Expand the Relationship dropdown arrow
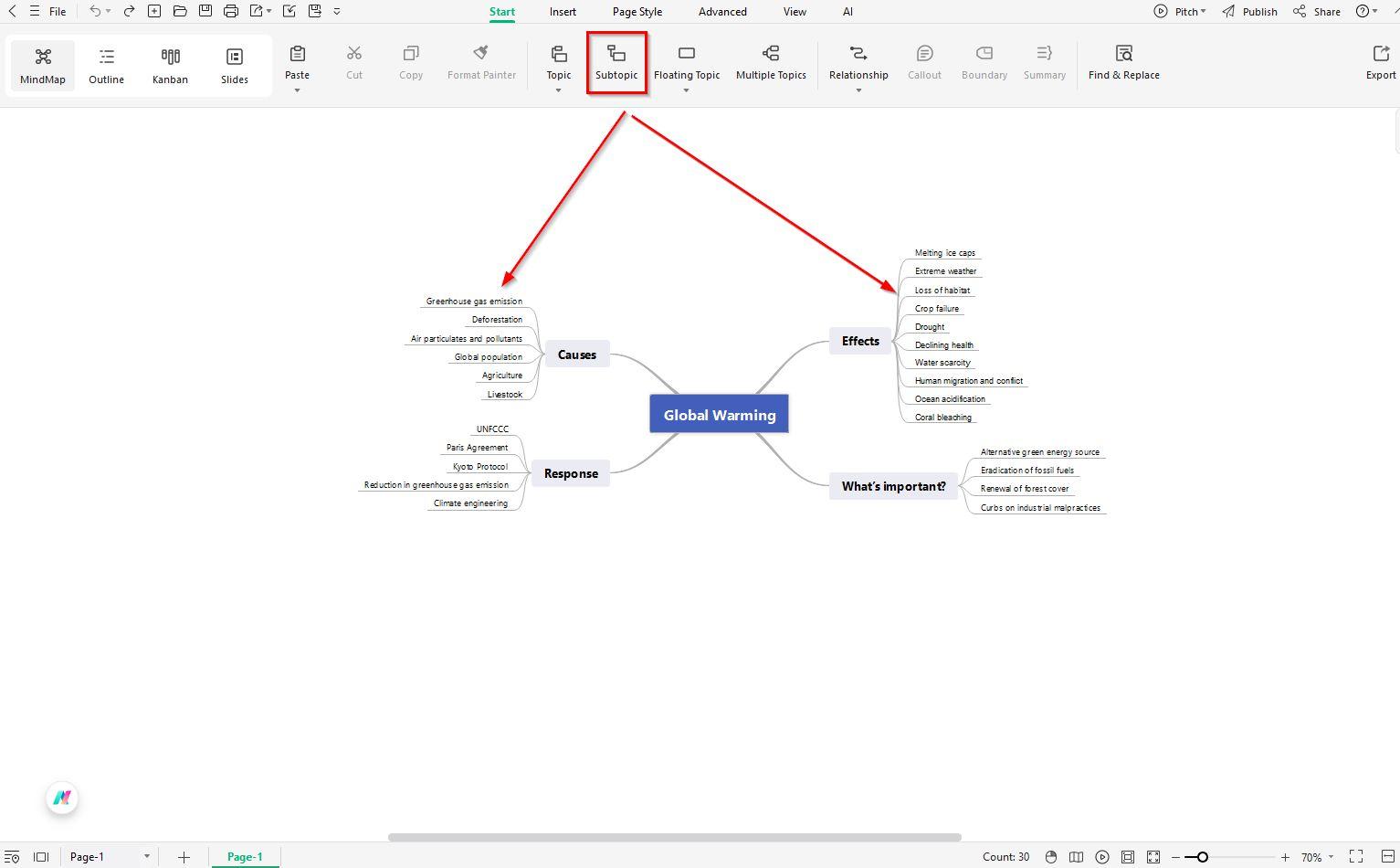This screenshot has height=868, width=1400. click(858, 90)
